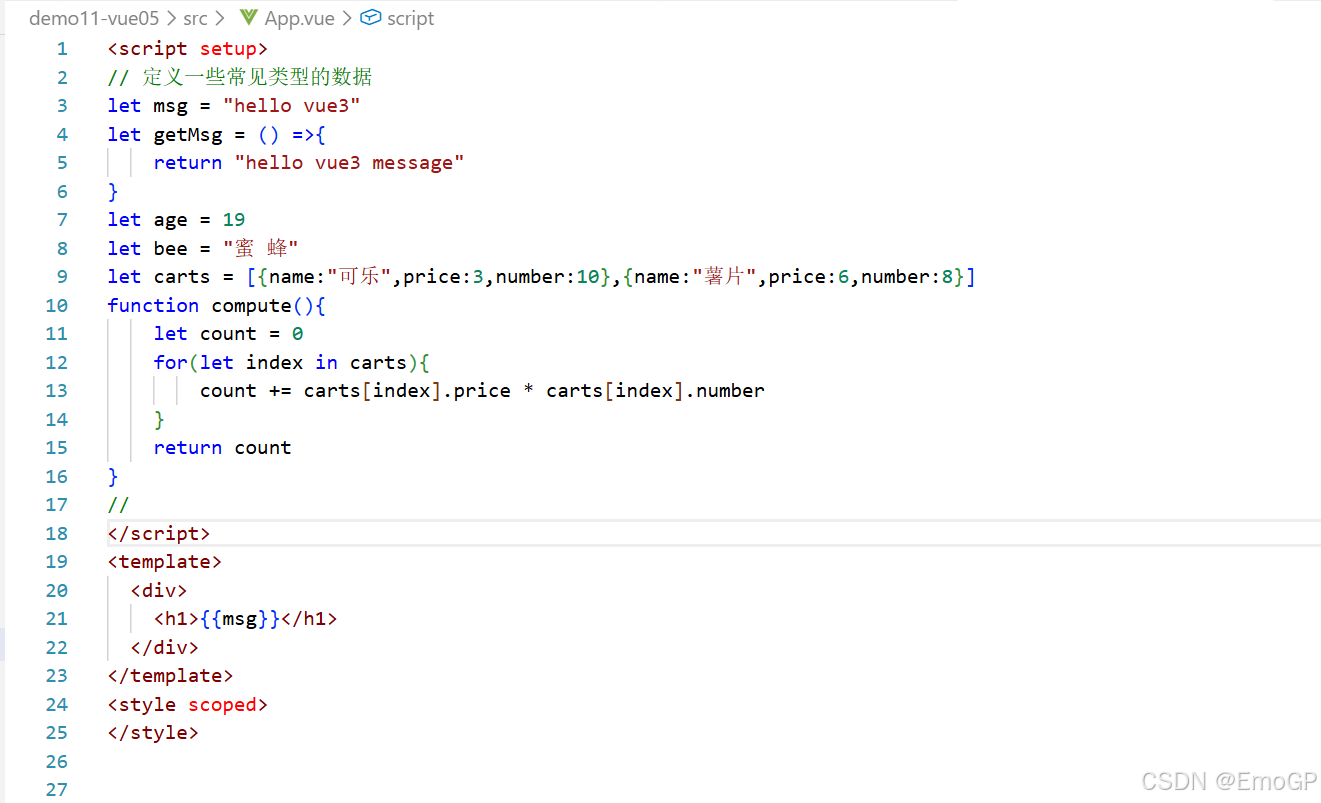The image size is (1321, 803).
Task: Open the src breadcrumb segment
Action: (x=196, y=18)
